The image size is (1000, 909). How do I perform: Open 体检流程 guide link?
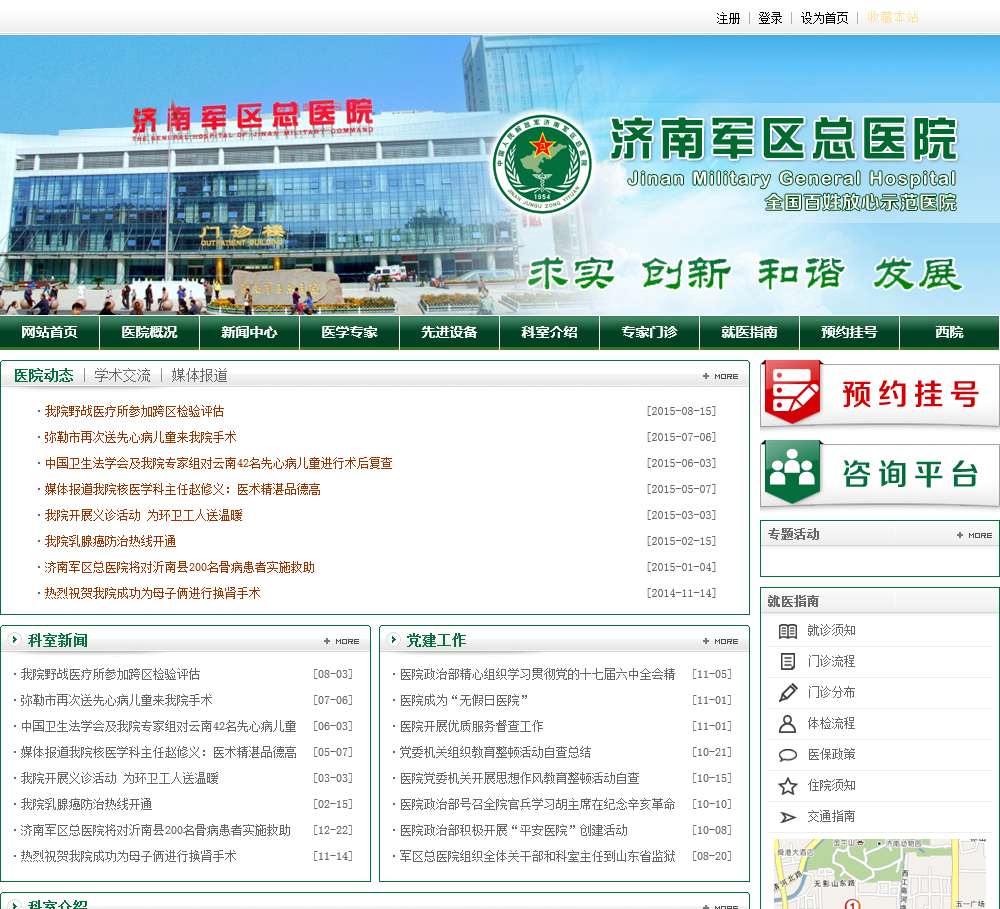point(831,723)
